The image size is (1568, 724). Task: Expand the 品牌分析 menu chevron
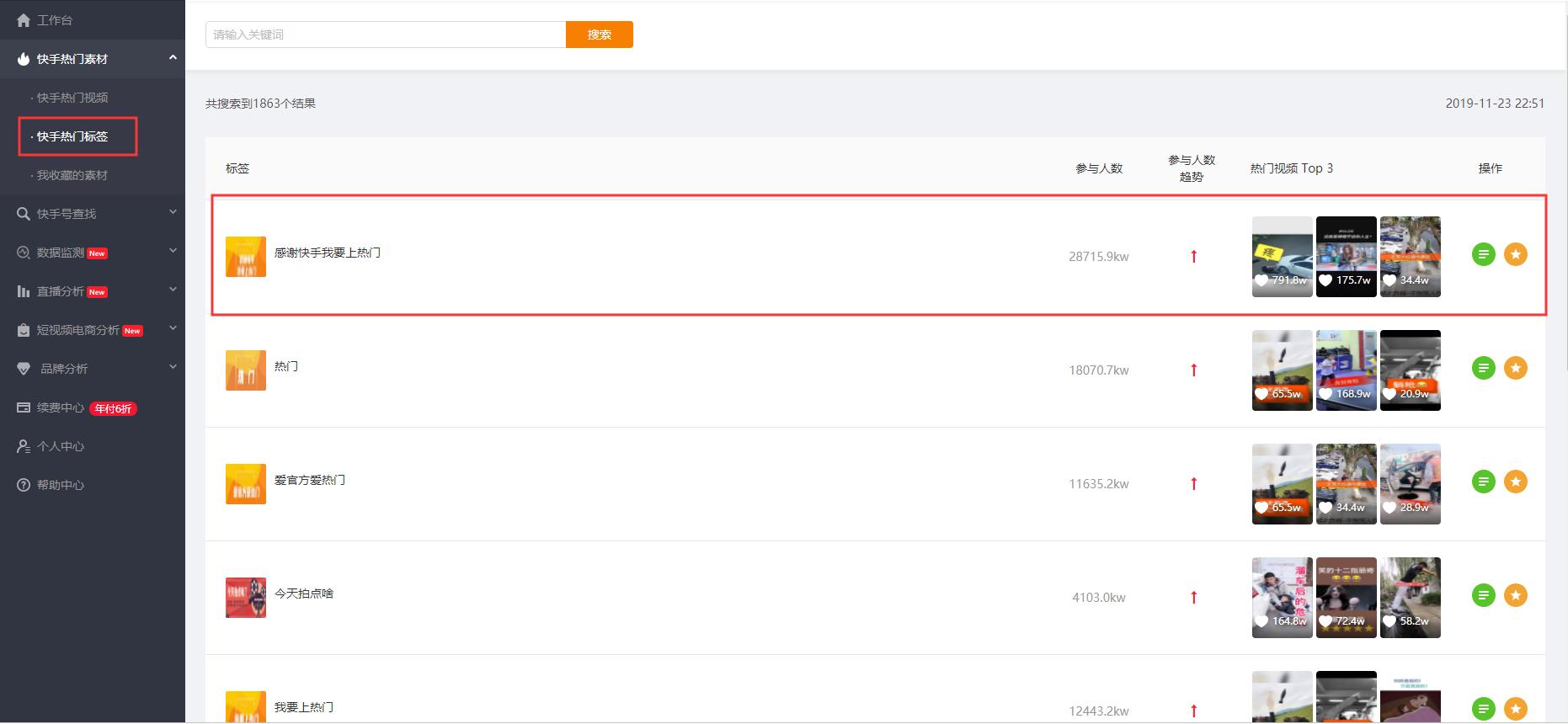pos(173,367)
